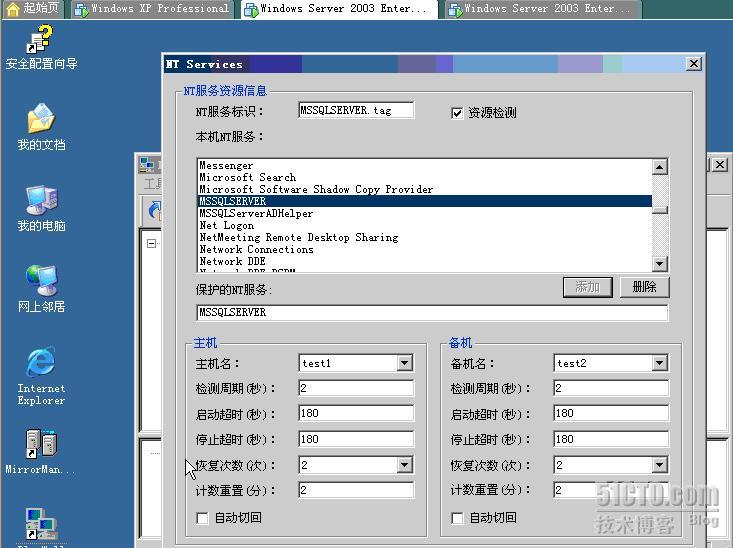The image size is (733, 548).
Task: Click 备机 停止超时 field
Action: (x=611, y=439)
